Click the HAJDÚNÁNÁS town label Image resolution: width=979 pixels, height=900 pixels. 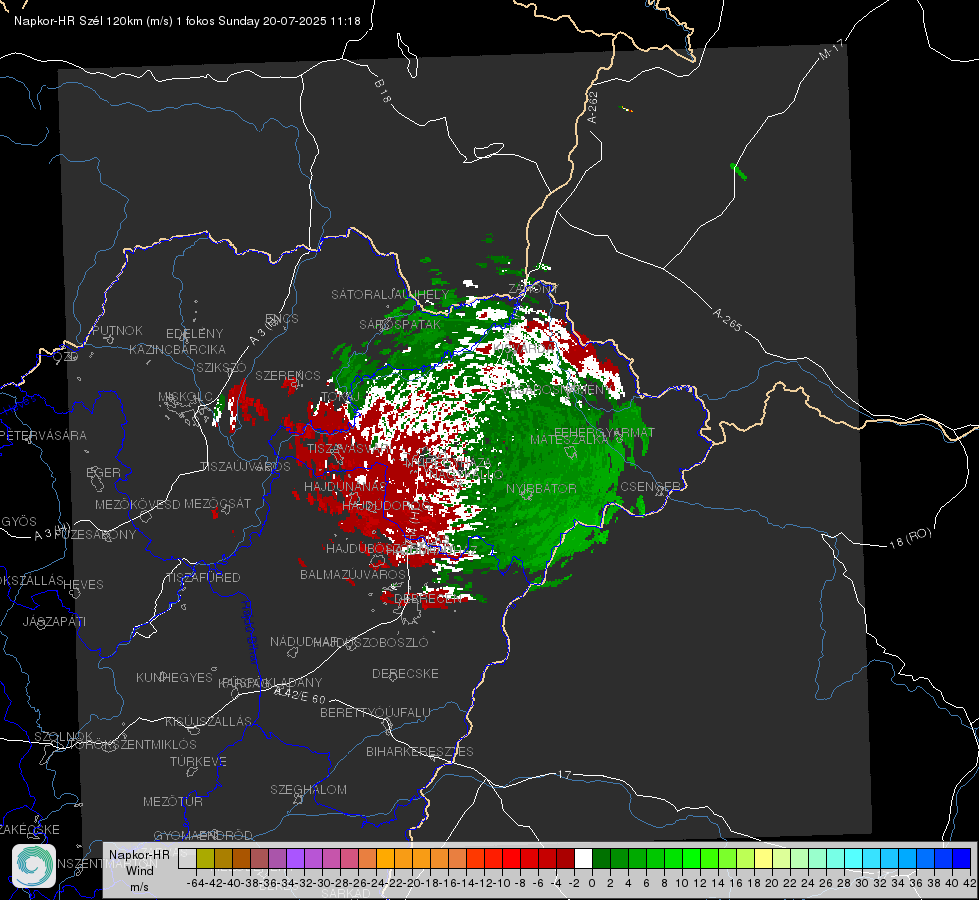(345, 487)
